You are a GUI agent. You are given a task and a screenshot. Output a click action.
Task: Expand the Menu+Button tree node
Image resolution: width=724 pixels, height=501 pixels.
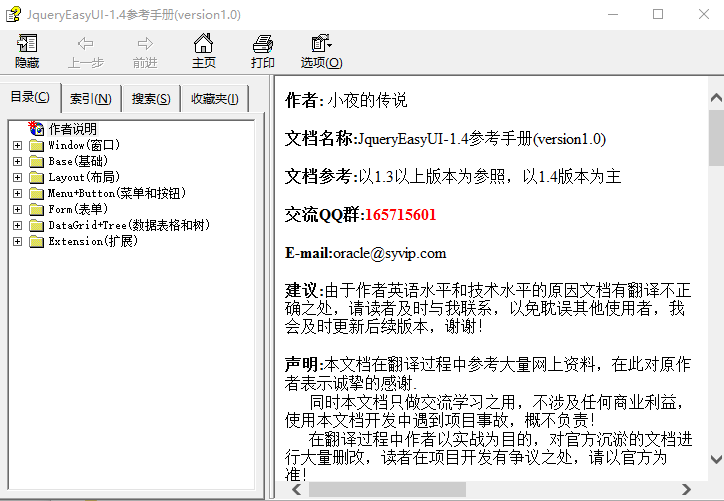tap(17, 193)
